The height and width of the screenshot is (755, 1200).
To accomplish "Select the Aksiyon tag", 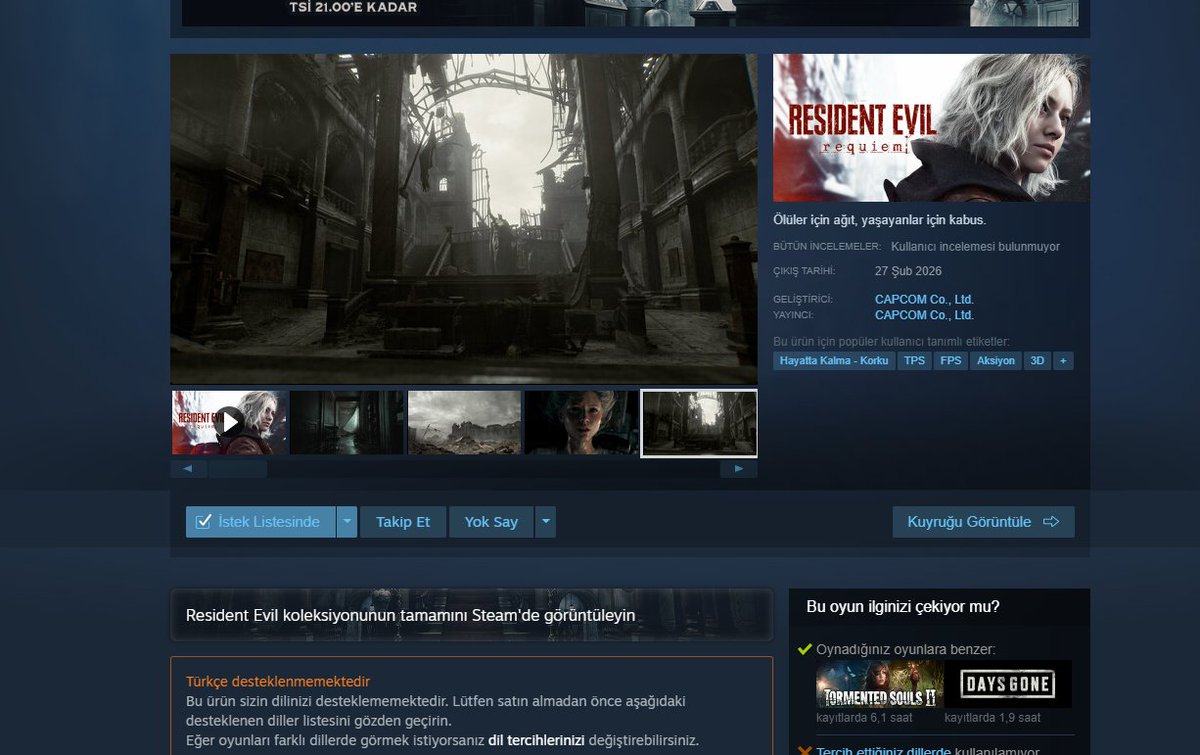I will (996, 361).
